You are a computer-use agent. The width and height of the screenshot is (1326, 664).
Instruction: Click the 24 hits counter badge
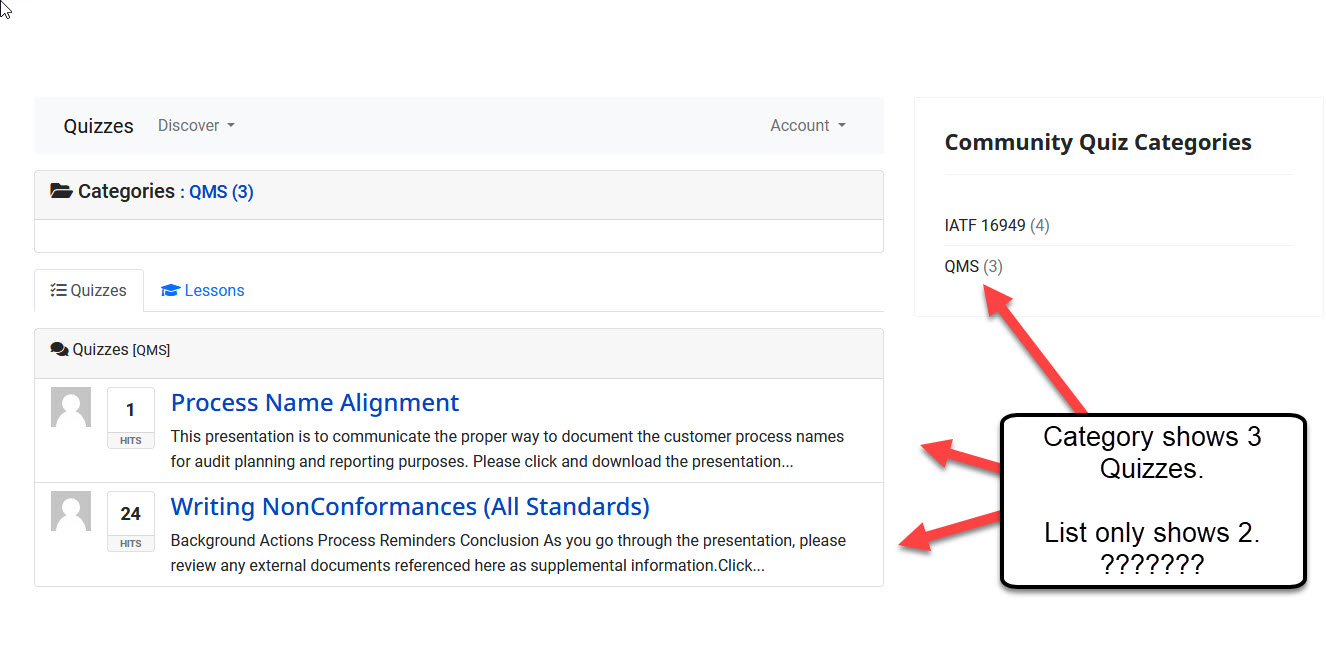pyautogui.click(x=130, y=521)
